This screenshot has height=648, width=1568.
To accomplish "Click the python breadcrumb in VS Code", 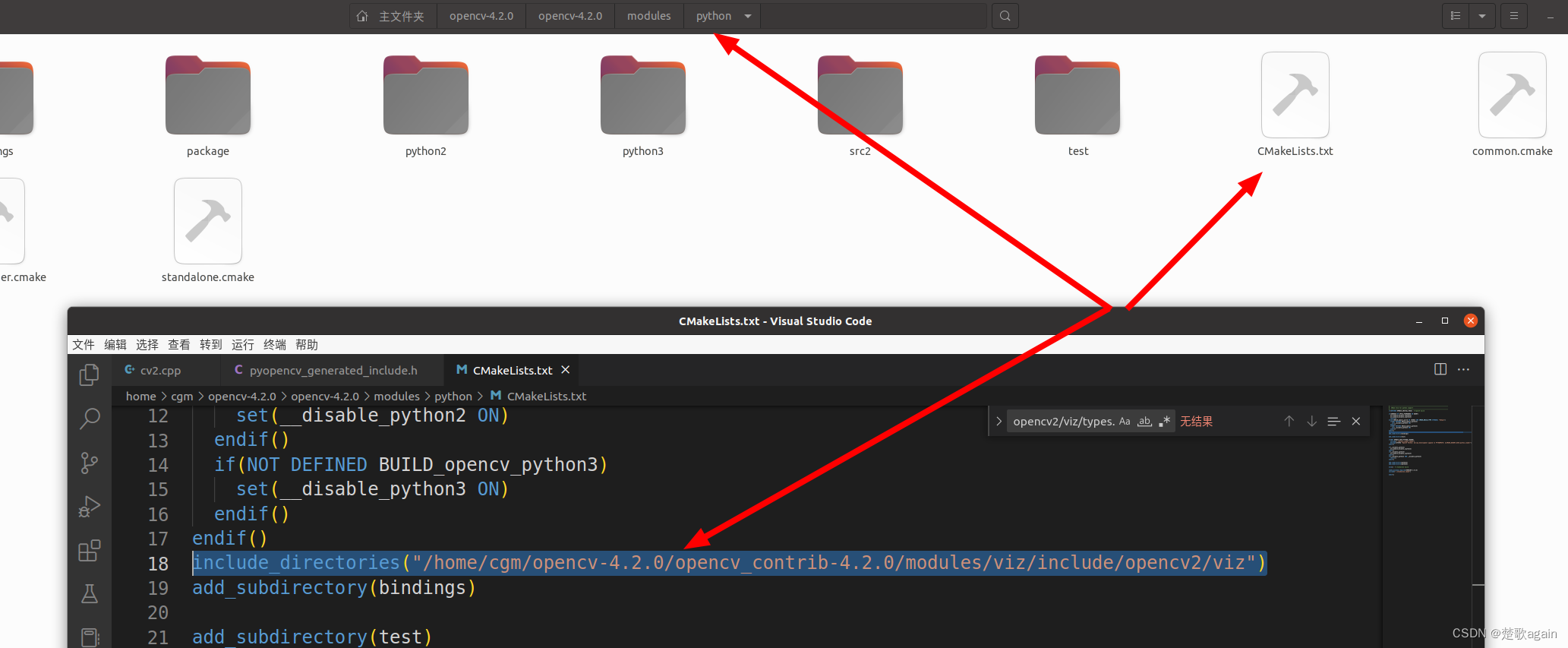I will point(453,396).
